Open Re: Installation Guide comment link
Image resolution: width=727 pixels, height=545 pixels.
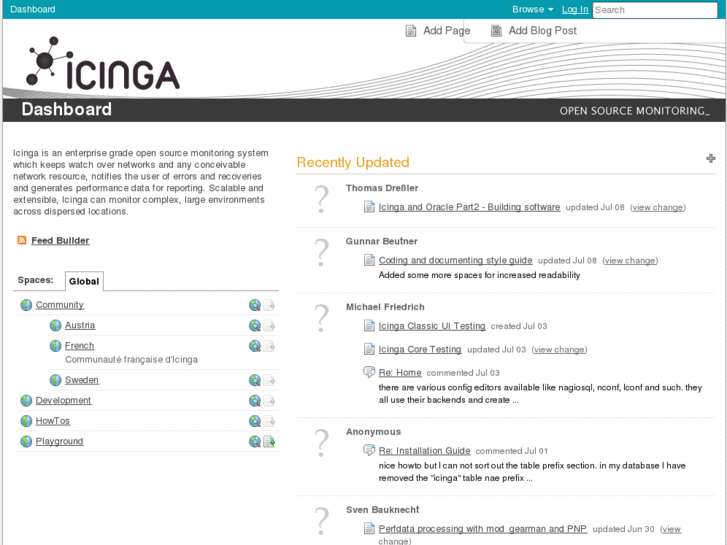pos(424,450)
